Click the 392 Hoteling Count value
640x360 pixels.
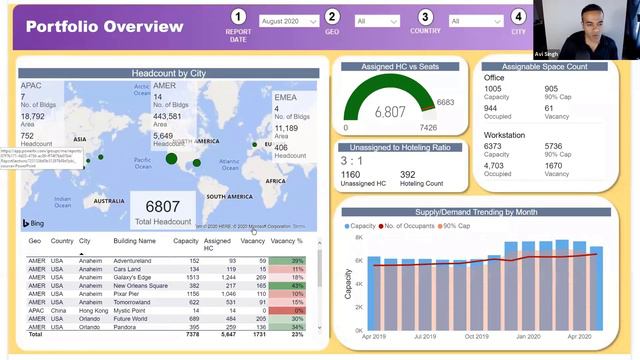pos(407,175)
